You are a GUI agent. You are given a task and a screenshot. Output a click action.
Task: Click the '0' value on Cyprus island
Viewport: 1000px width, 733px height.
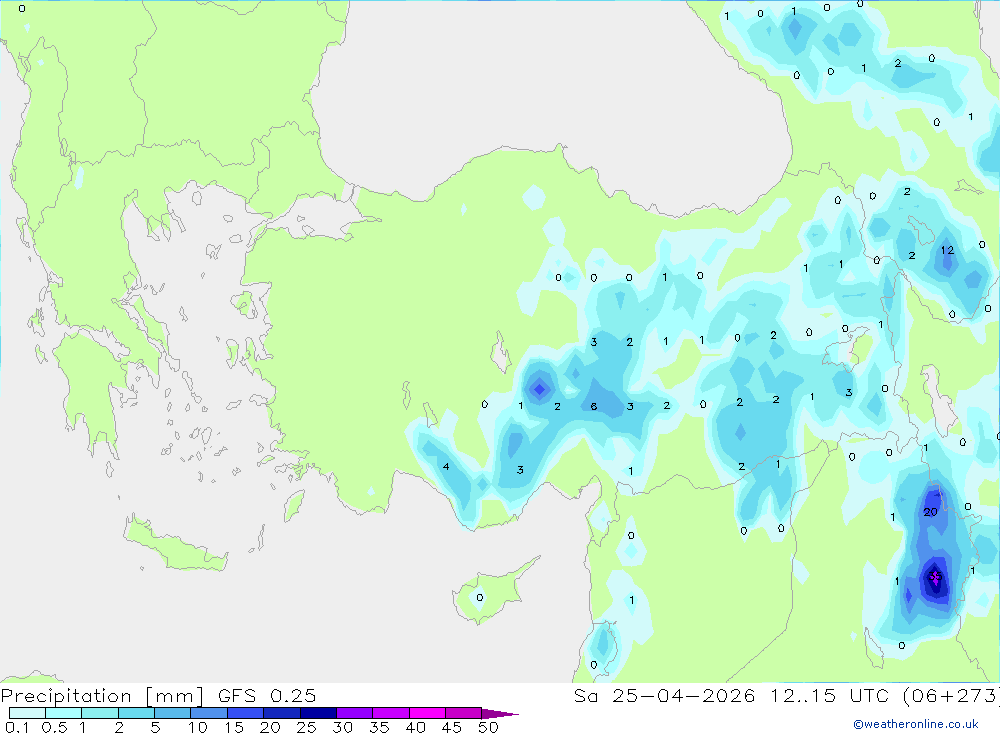tap(480, 598)
